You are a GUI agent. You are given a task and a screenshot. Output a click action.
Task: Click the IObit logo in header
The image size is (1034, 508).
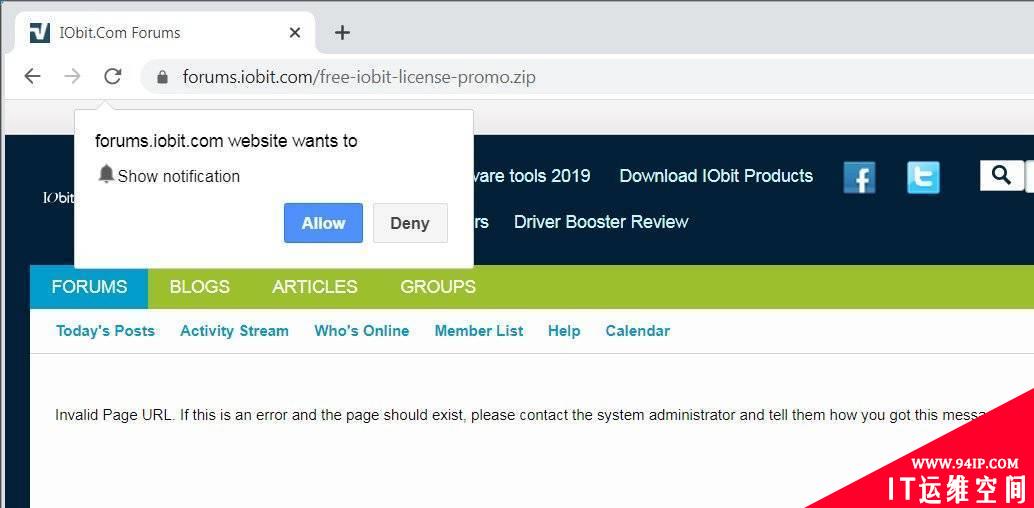58,198
